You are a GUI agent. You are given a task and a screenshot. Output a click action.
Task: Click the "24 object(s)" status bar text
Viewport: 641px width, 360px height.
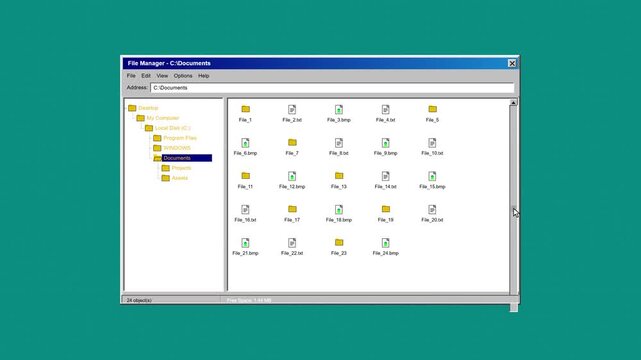[139, 300]
